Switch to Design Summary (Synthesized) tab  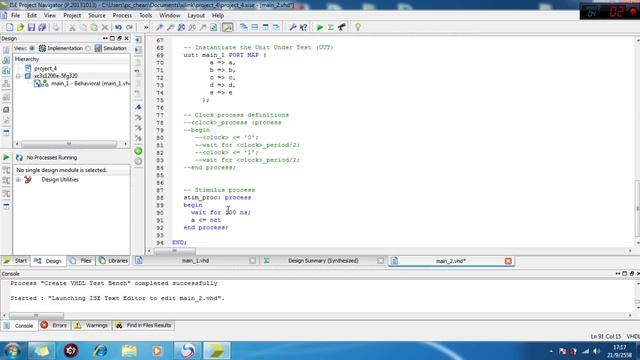[x=323, y=260]
